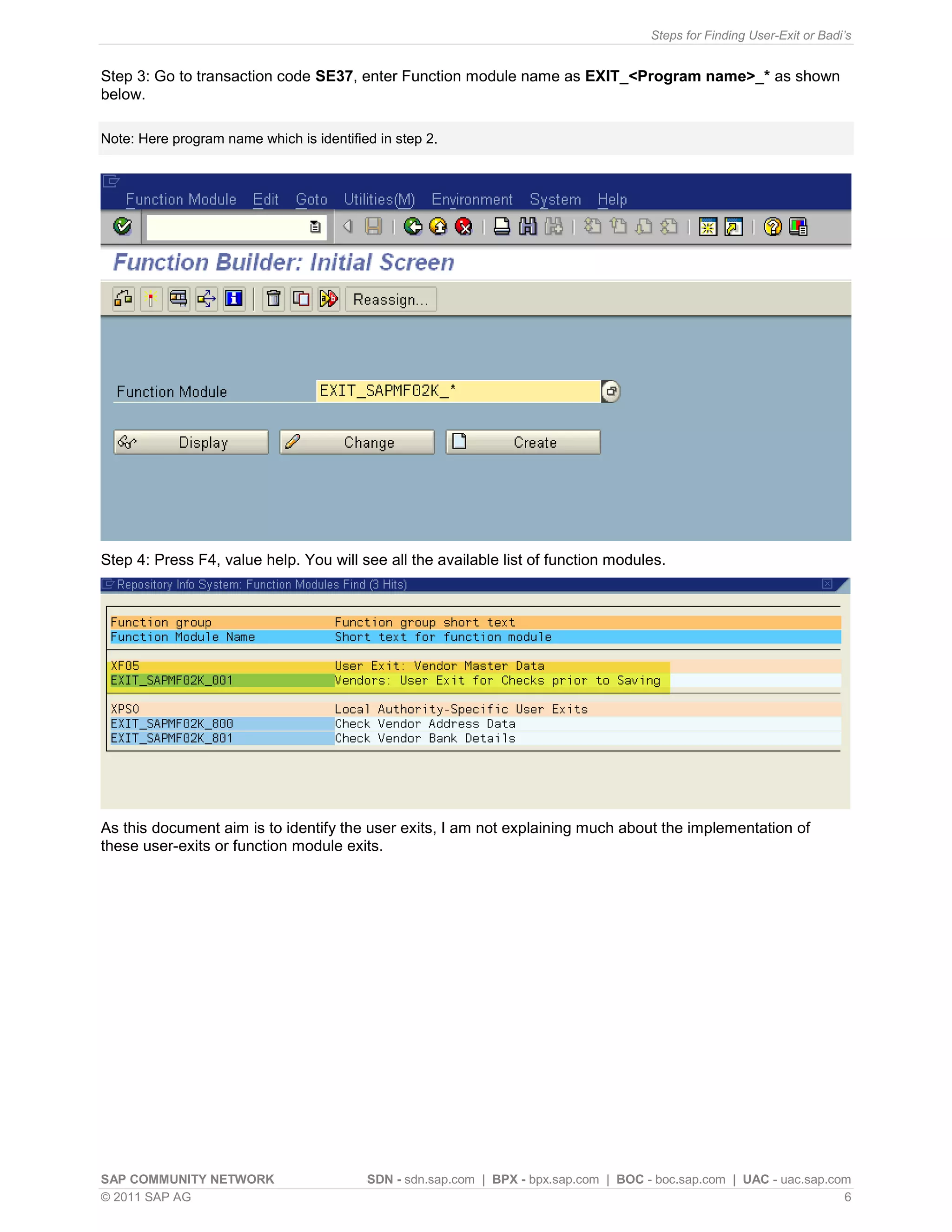Open the Goto menu
The height and width of the screenshot is (1232, 952).
click(x=311, y=199)
